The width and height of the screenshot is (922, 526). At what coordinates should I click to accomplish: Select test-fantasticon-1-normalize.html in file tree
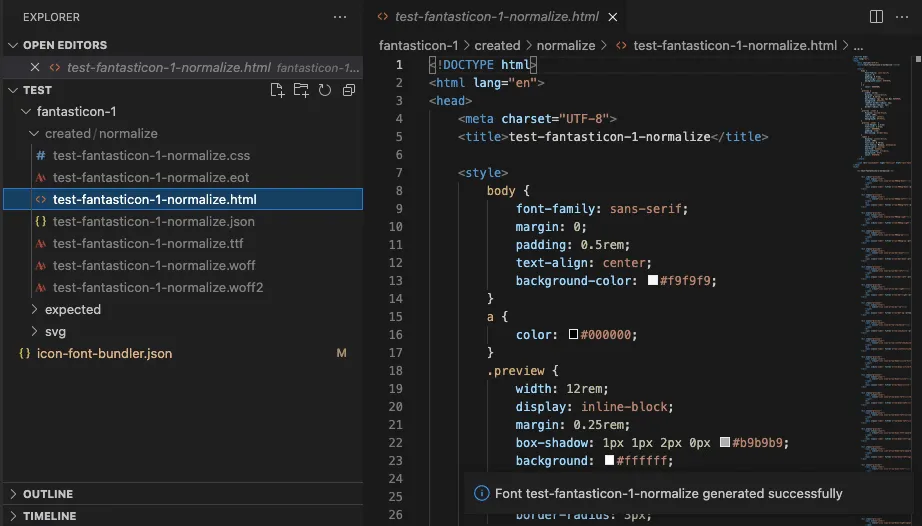click(x=155, y=199)
